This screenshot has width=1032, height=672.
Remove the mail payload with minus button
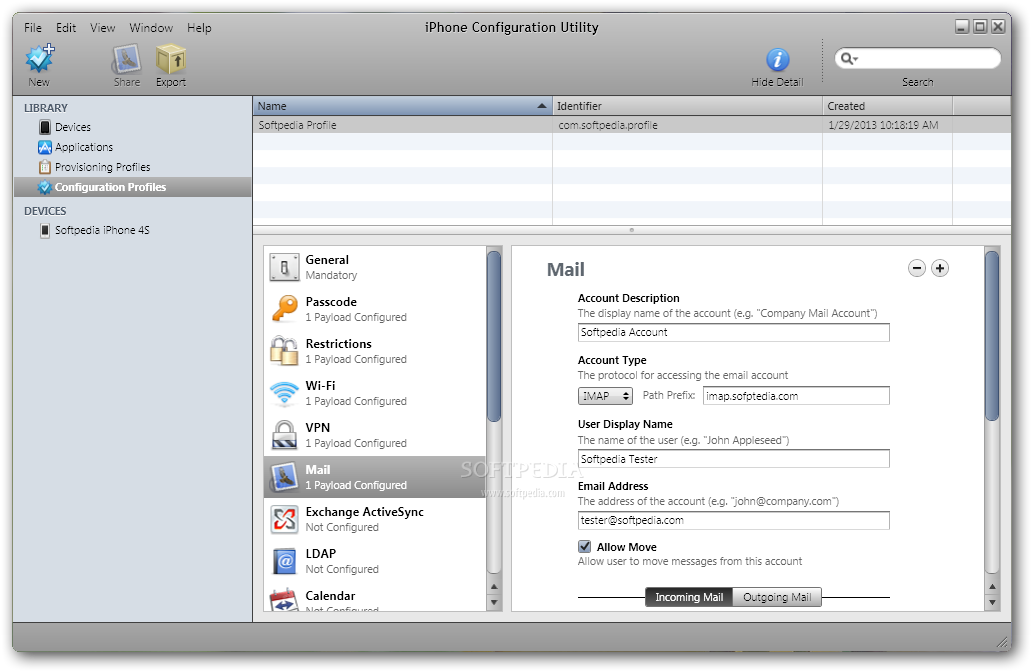(917, 268)
